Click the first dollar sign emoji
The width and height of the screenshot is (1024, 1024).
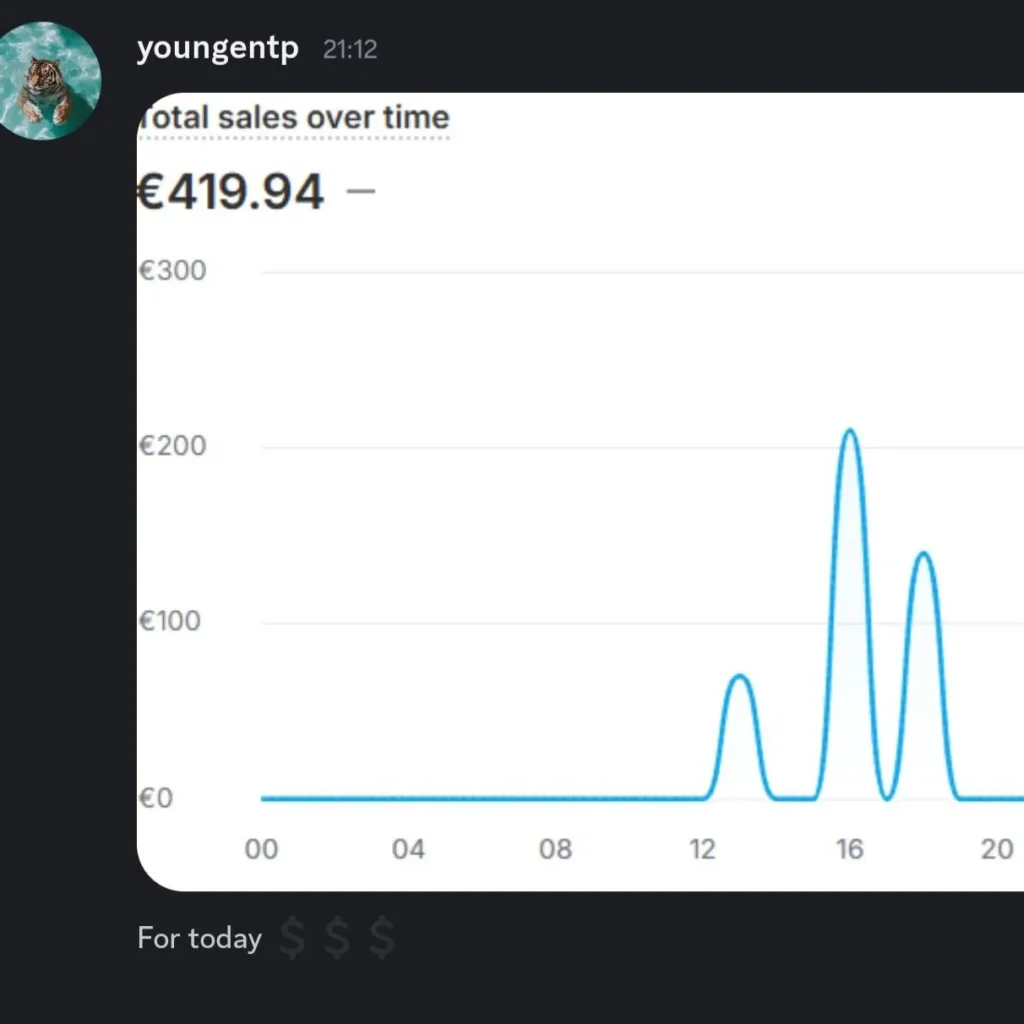292,939
